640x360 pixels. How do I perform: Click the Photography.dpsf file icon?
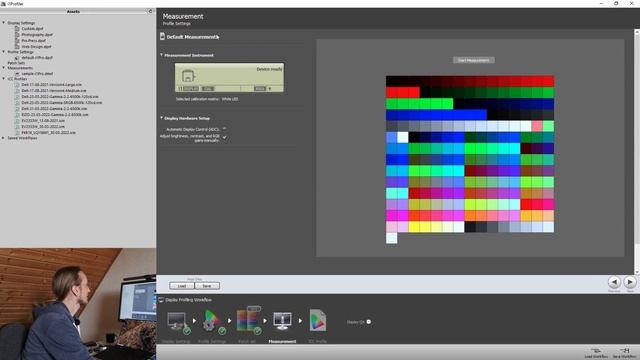point(17,35)
